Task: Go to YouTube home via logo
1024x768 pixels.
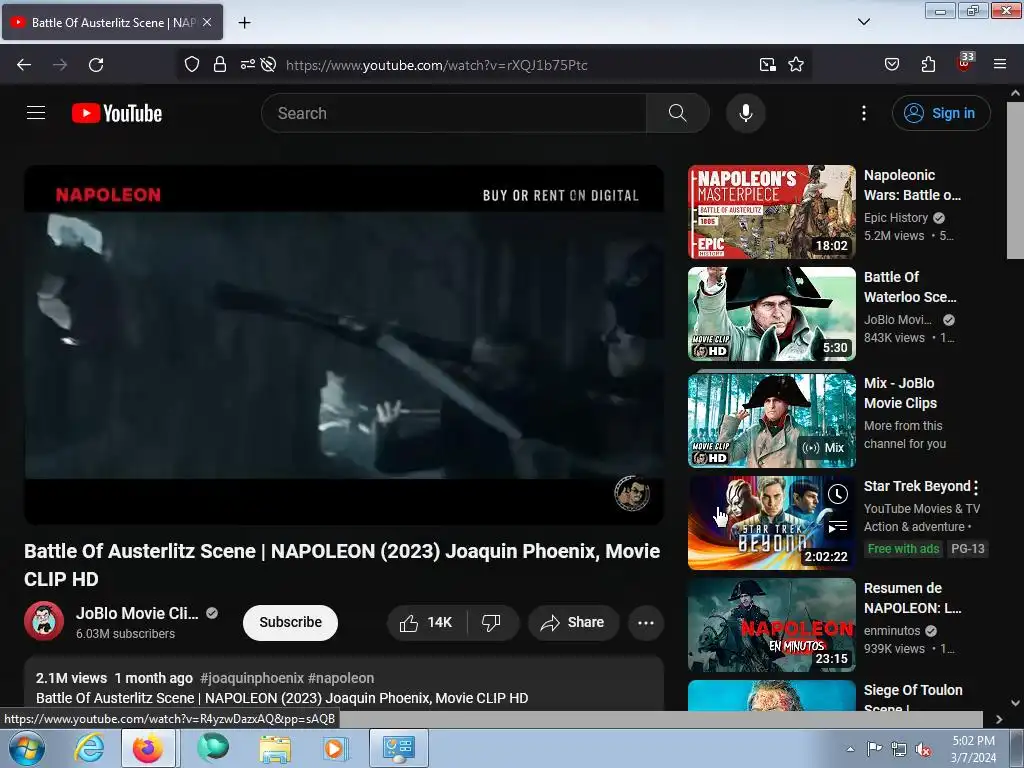Action: (117, 113)
